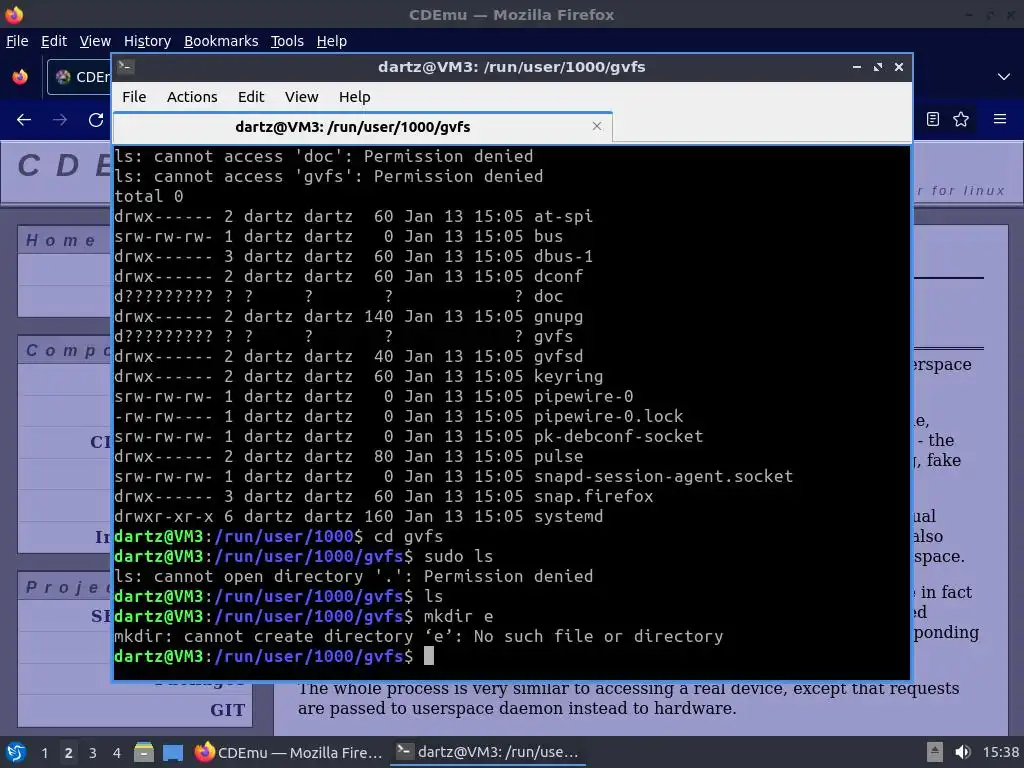Click 'sudo ls' command text in terminal
1024x768 pixels.
458,556
